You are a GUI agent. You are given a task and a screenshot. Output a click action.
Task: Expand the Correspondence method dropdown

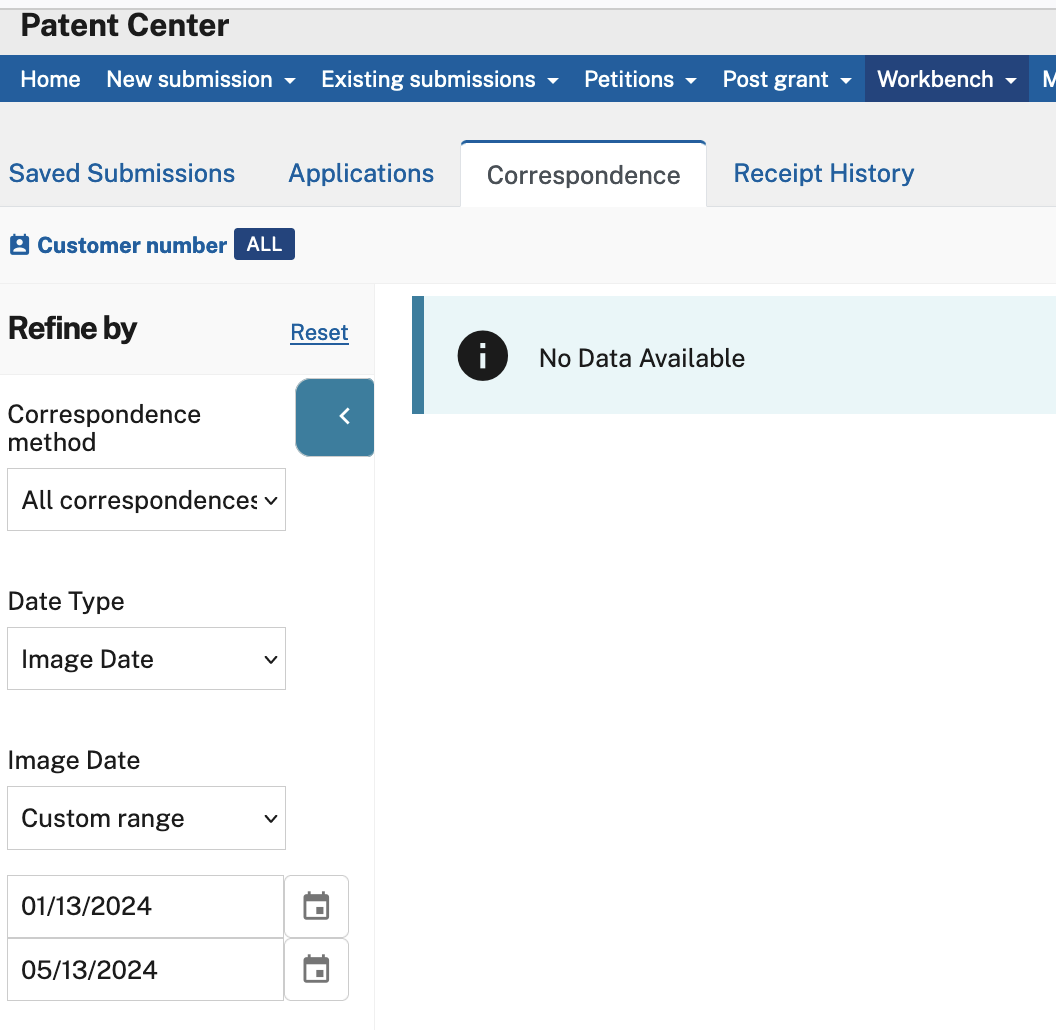click(146, 500)
